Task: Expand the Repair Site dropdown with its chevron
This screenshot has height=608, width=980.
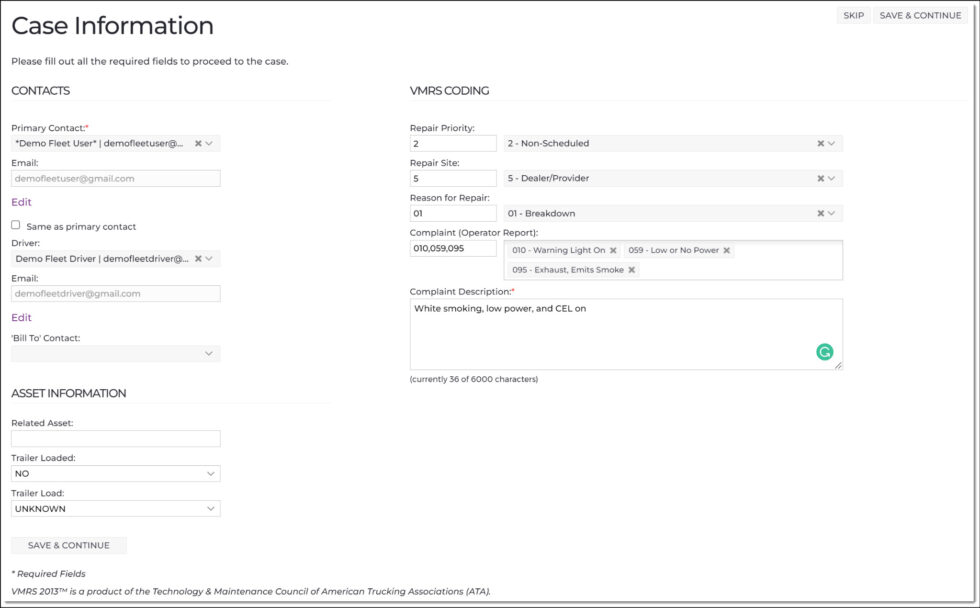Action: click(x=834, y=178)
